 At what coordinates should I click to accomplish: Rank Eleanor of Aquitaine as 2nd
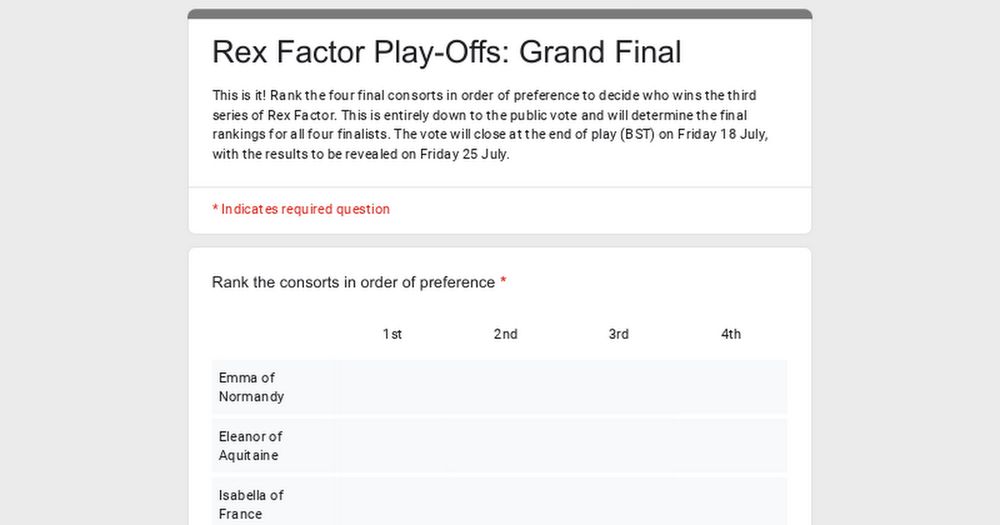click(x=505, y=446)
